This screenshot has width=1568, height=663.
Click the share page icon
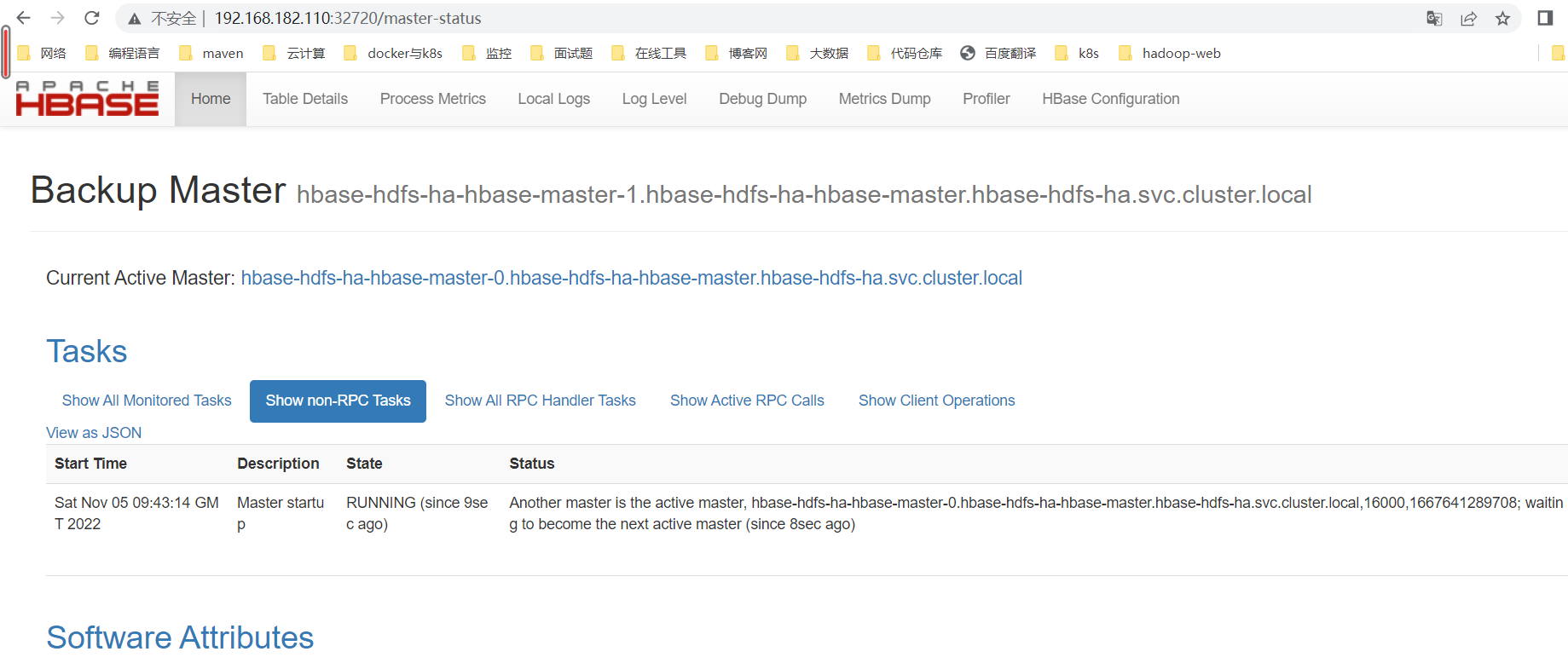pyautogui.click(x=1468, y=19)
